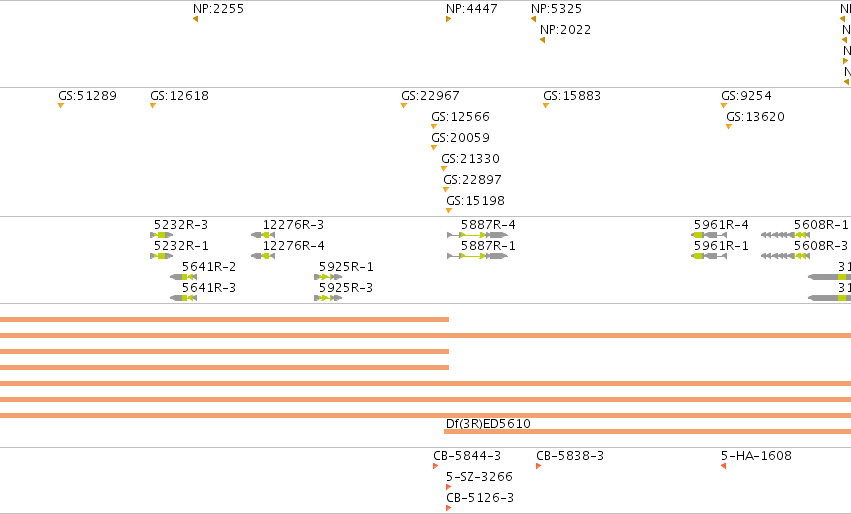The height and width of the screenshot is (514, 851).
Task: Select the 12276R-3 gene glyph
Action: (x=263, y=235)
